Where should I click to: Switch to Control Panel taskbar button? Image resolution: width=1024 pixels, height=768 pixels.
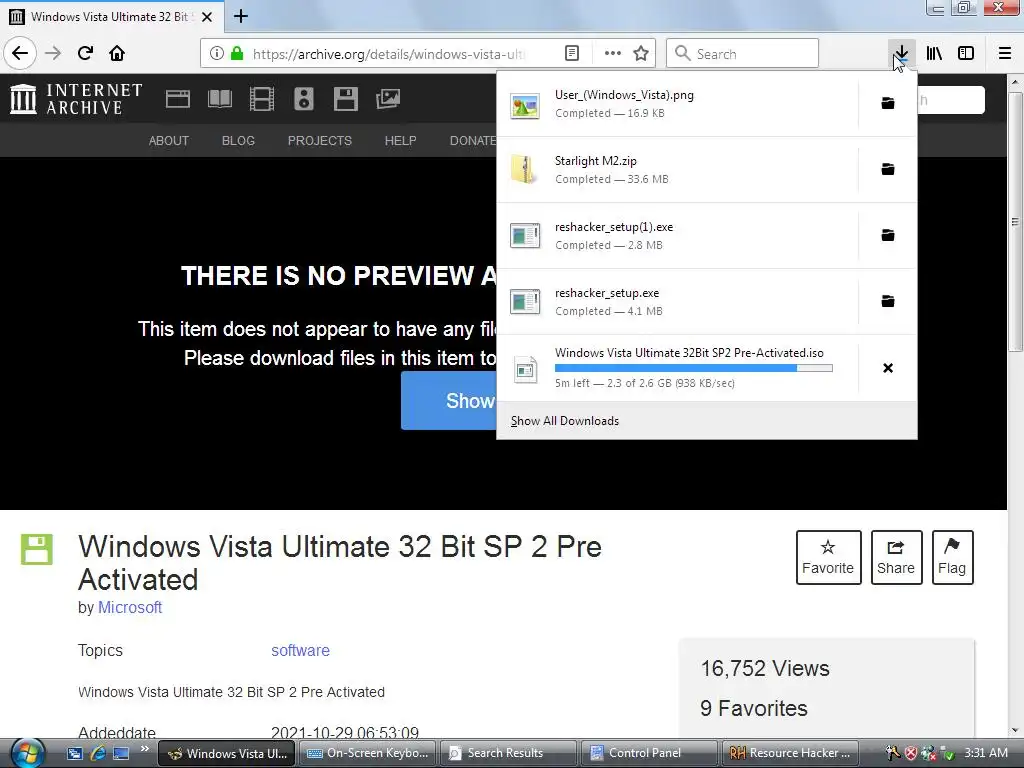649,753
